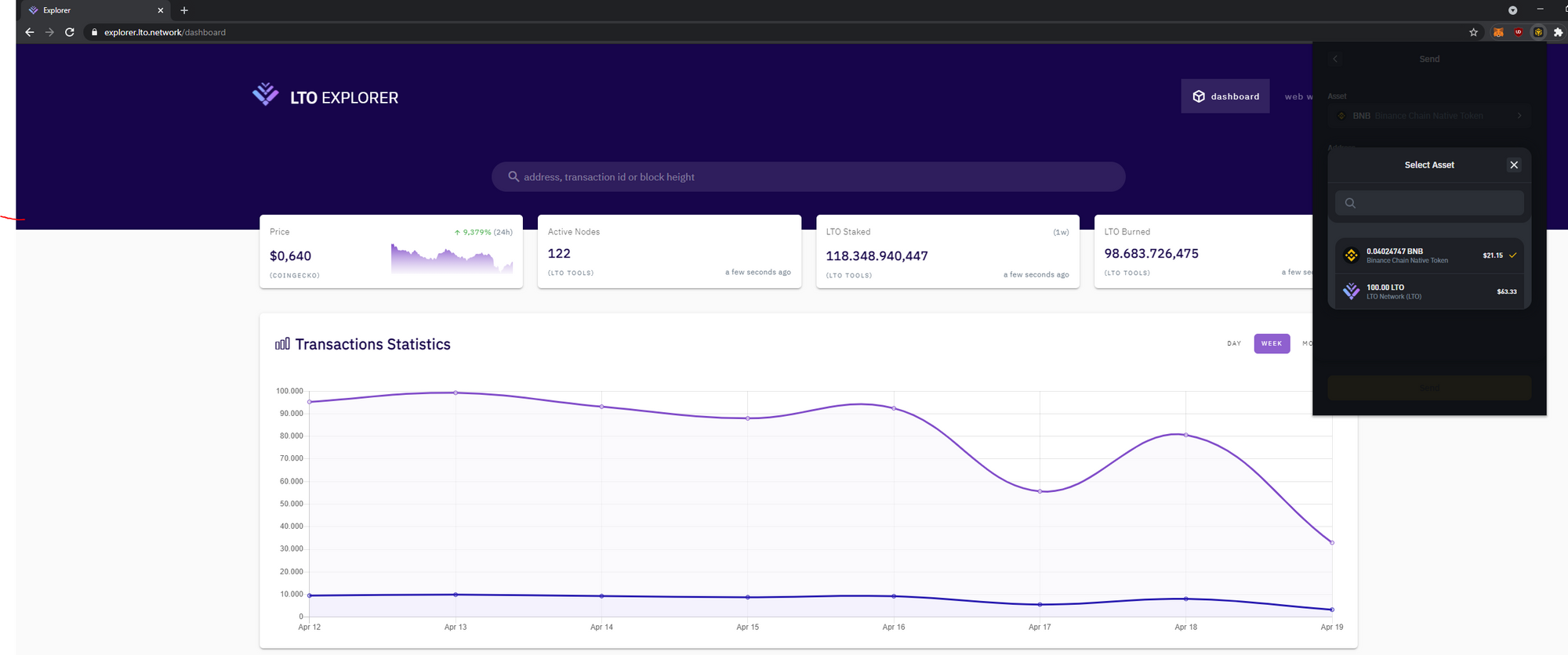Click the LTO Explorer logo icon

pos(265,94)
